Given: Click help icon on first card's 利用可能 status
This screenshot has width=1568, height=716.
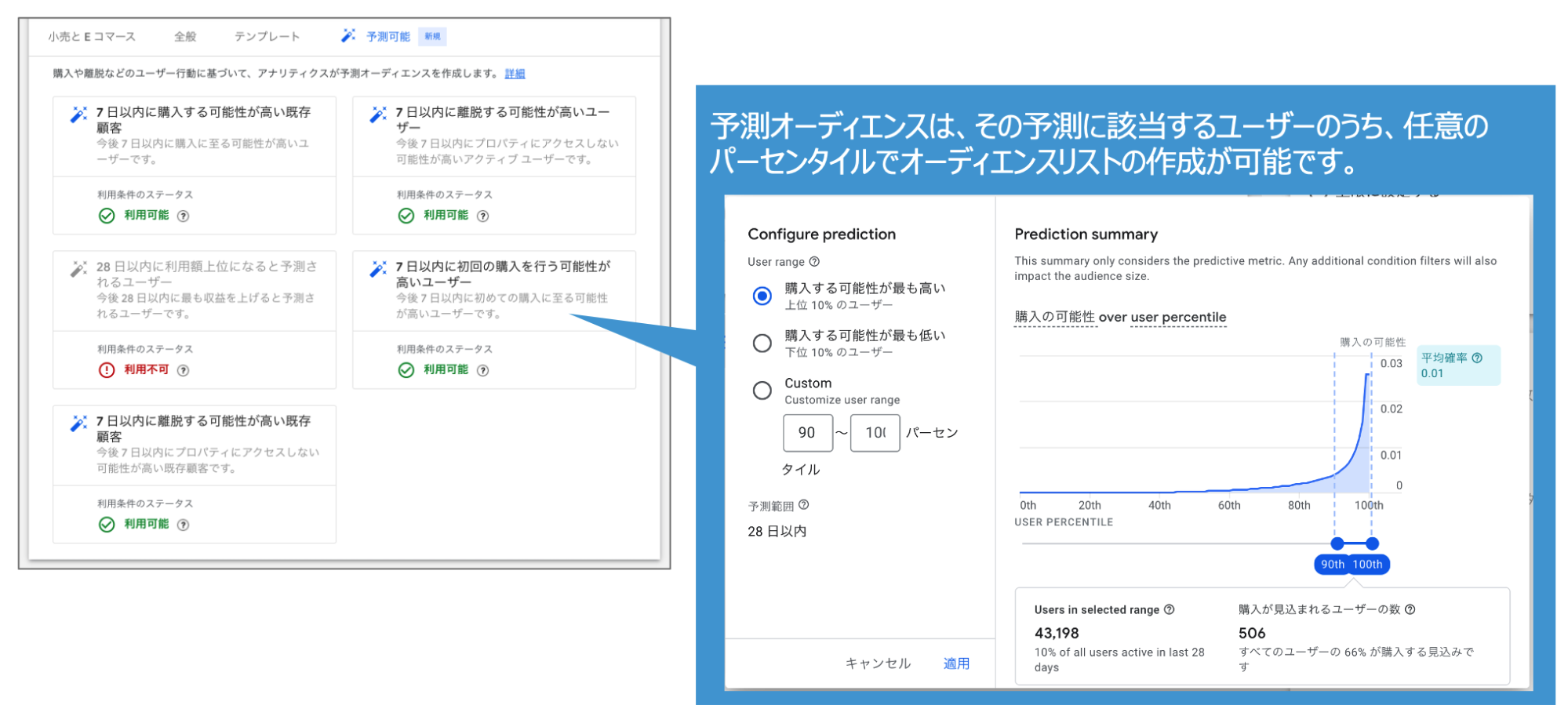Looking at the screenshot, I should 183,216.
